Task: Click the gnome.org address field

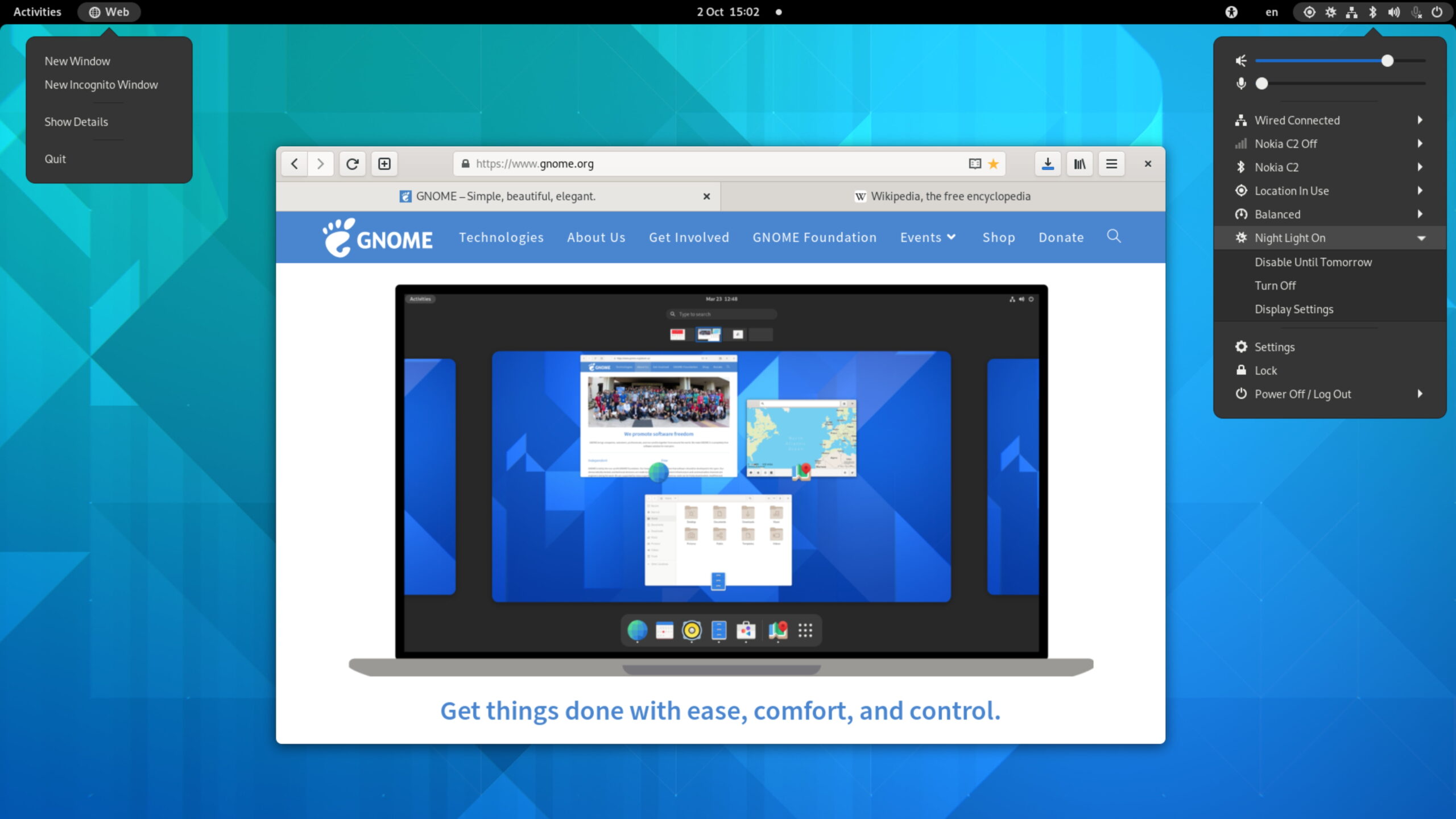Action: 729,164
